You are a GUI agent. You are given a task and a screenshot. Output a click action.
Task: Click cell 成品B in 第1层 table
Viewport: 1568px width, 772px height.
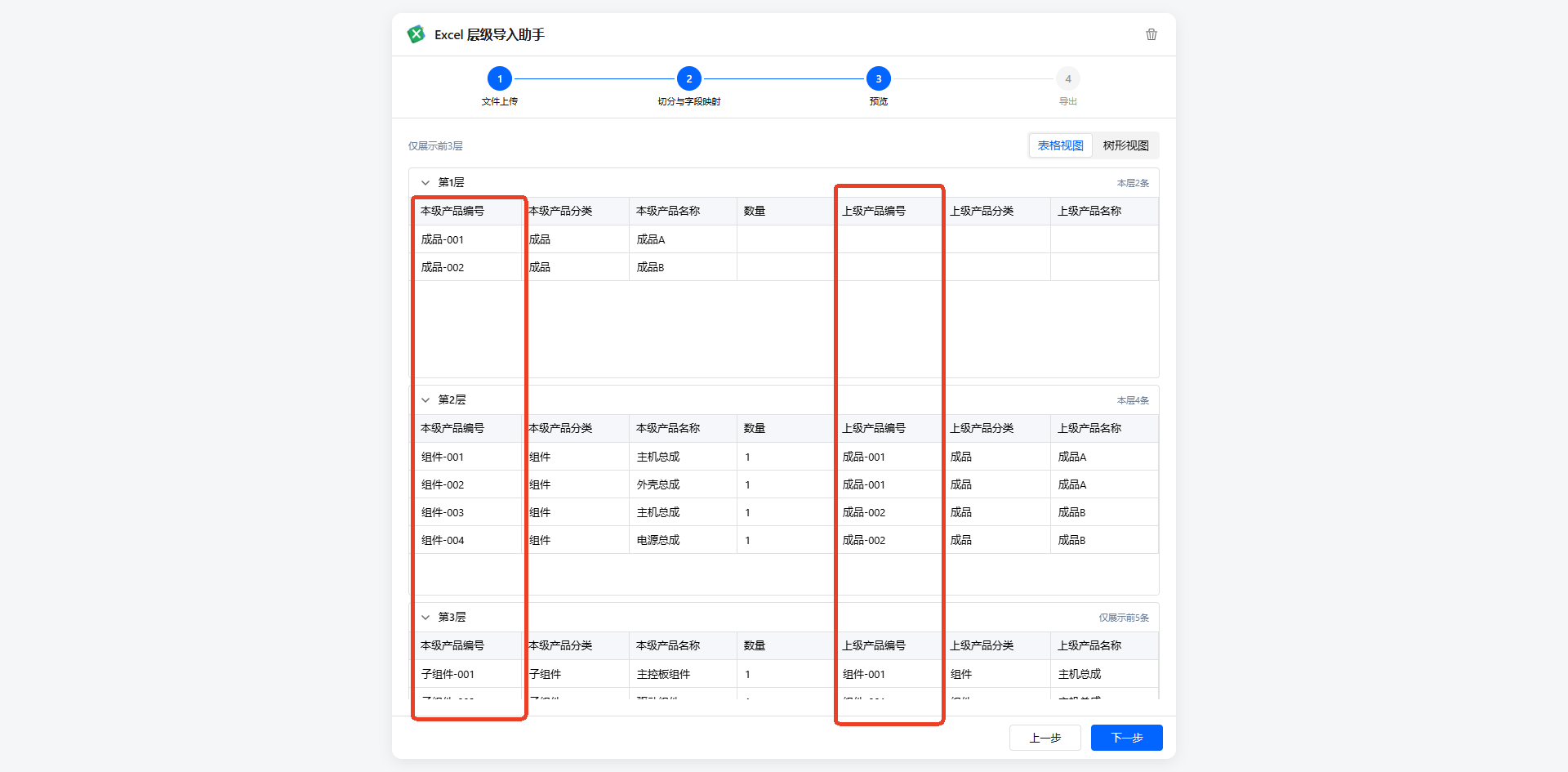(x=651, y=267)
